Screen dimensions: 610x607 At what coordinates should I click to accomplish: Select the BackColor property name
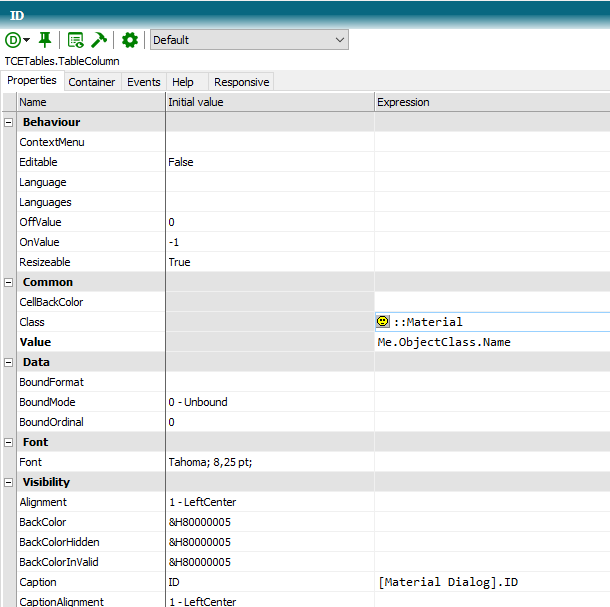pos(42,522)
